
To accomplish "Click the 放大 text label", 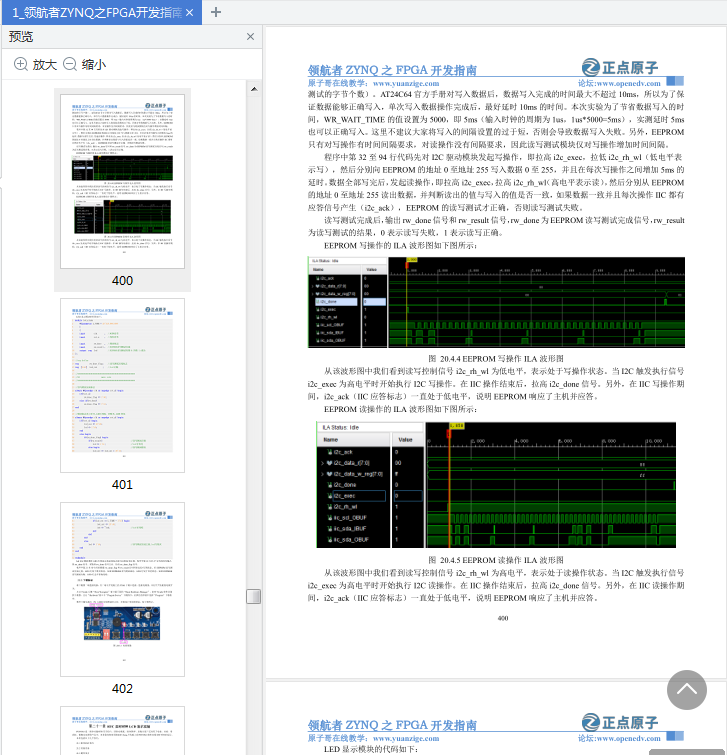I will point(45,65).
